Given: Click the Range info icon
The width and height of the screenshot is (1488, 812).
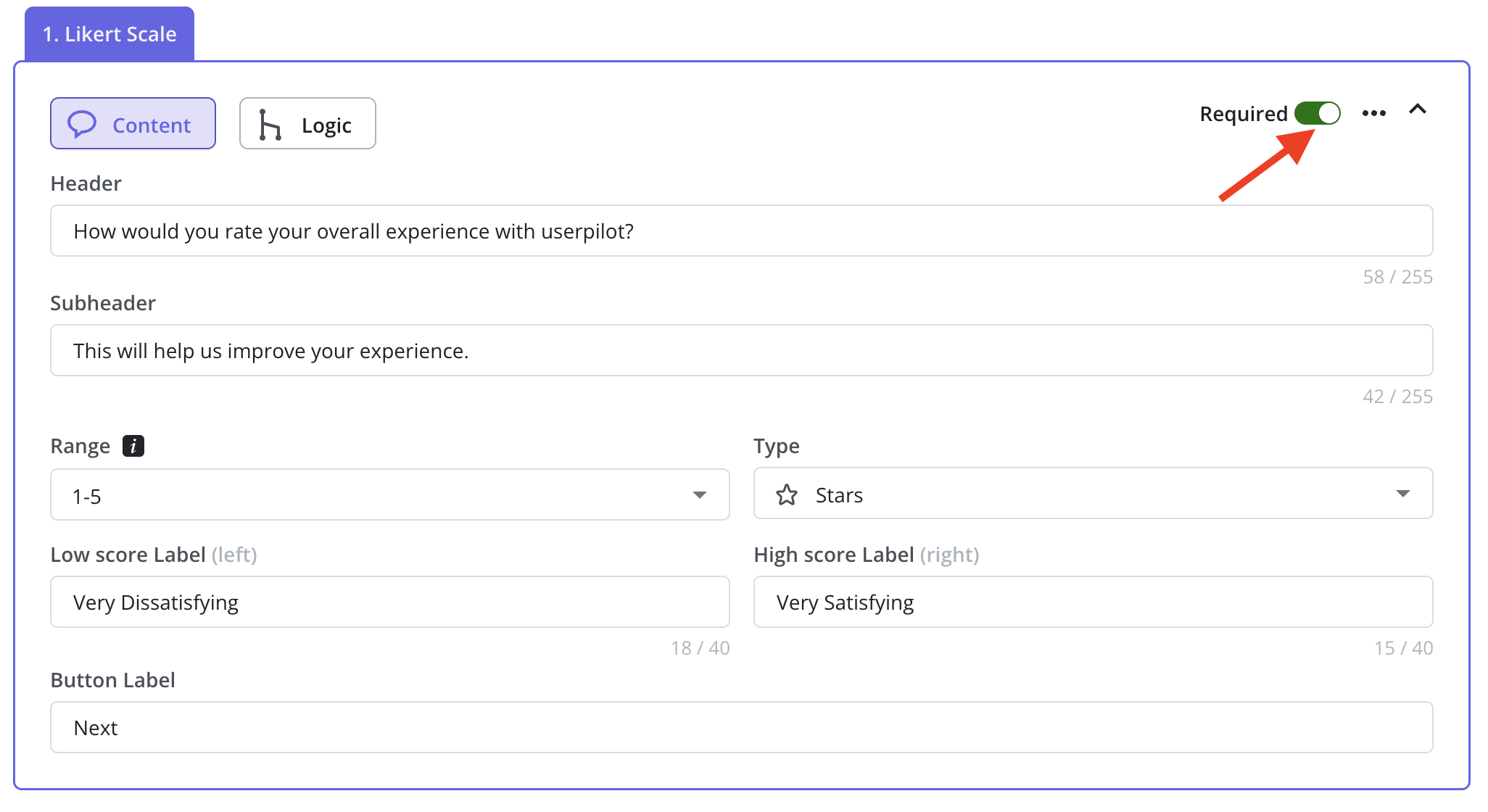Looking at the screenshot, I should coord(133,446).
